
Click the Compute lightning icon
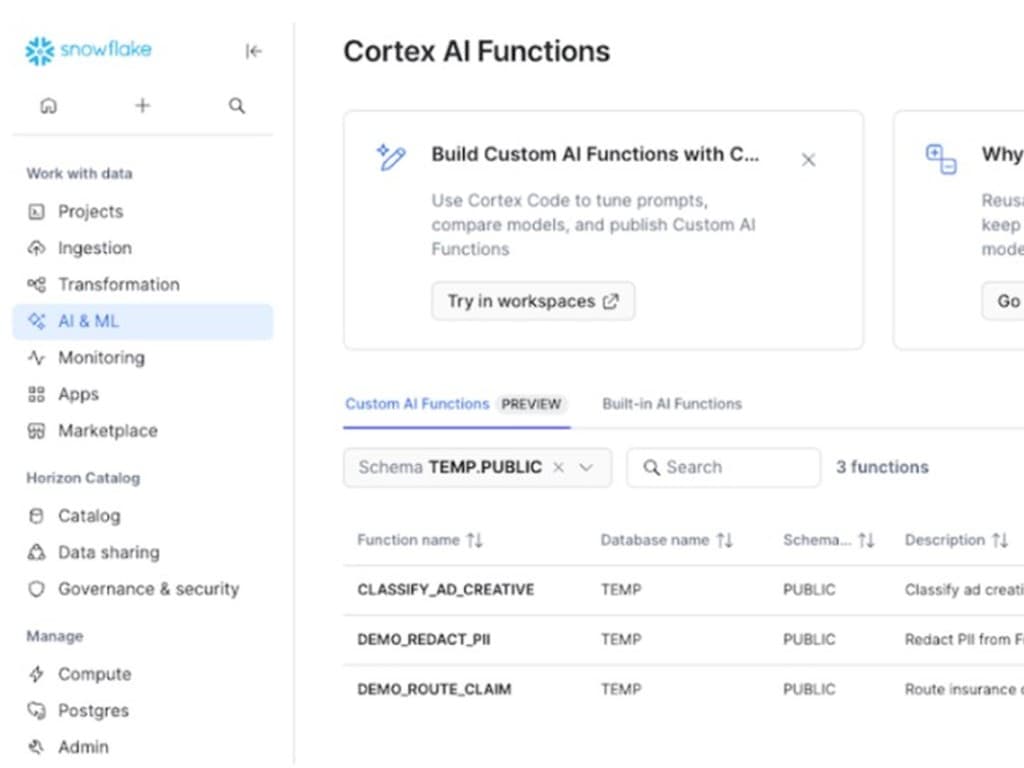click(37, 674)
